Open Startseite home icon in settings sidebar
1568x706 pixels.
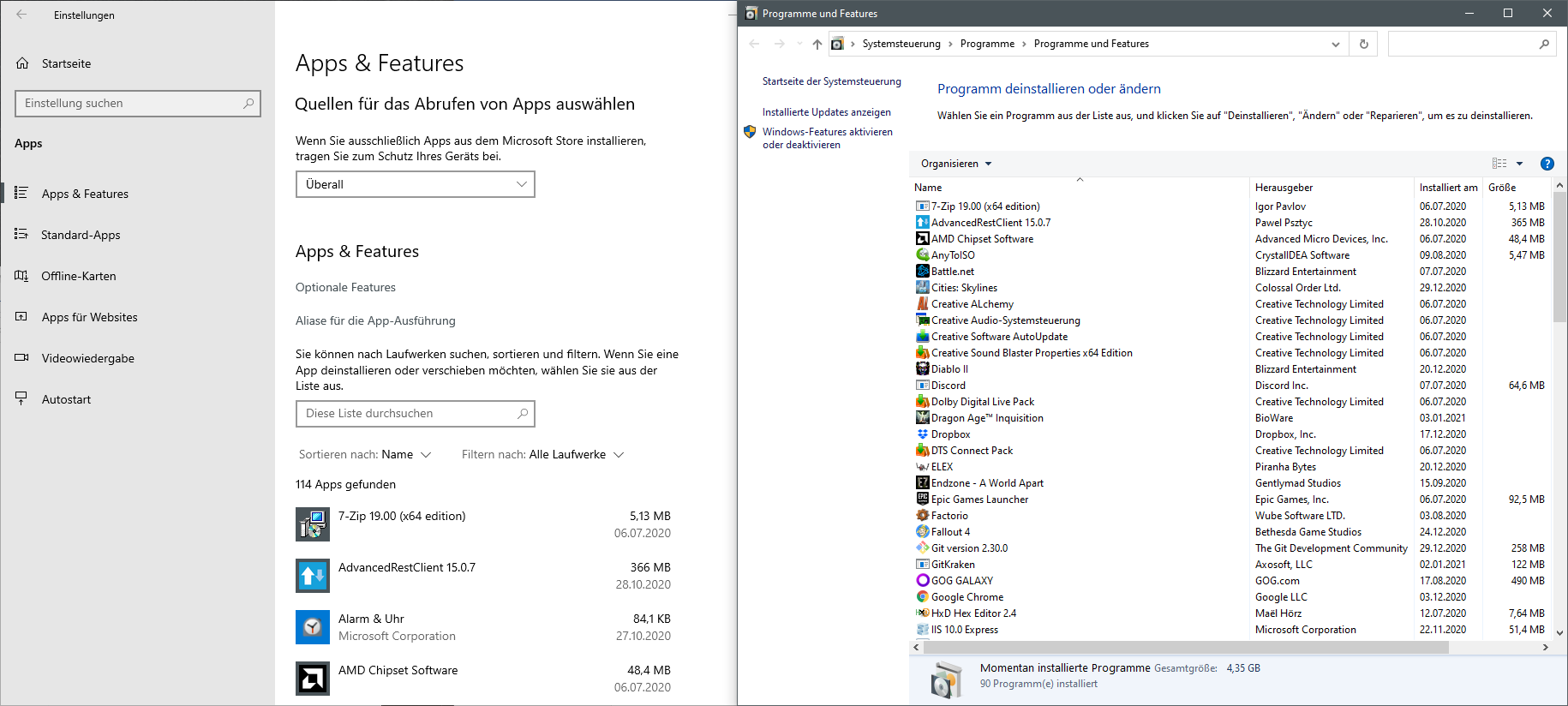(x=23, y=63)
